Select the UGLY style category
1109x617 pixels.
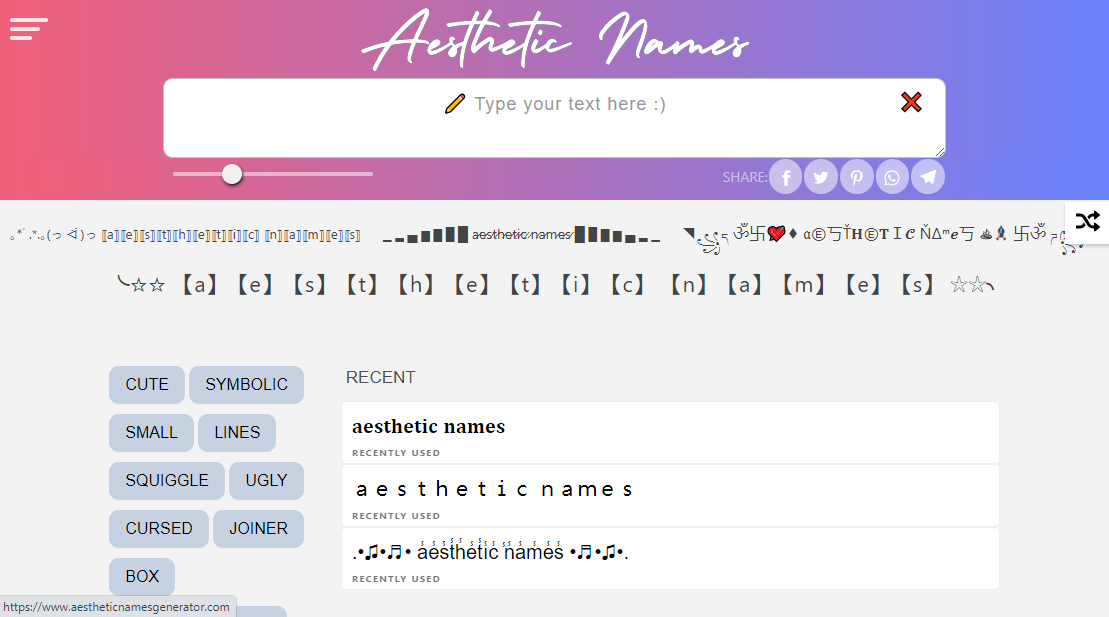coord(266,480)
